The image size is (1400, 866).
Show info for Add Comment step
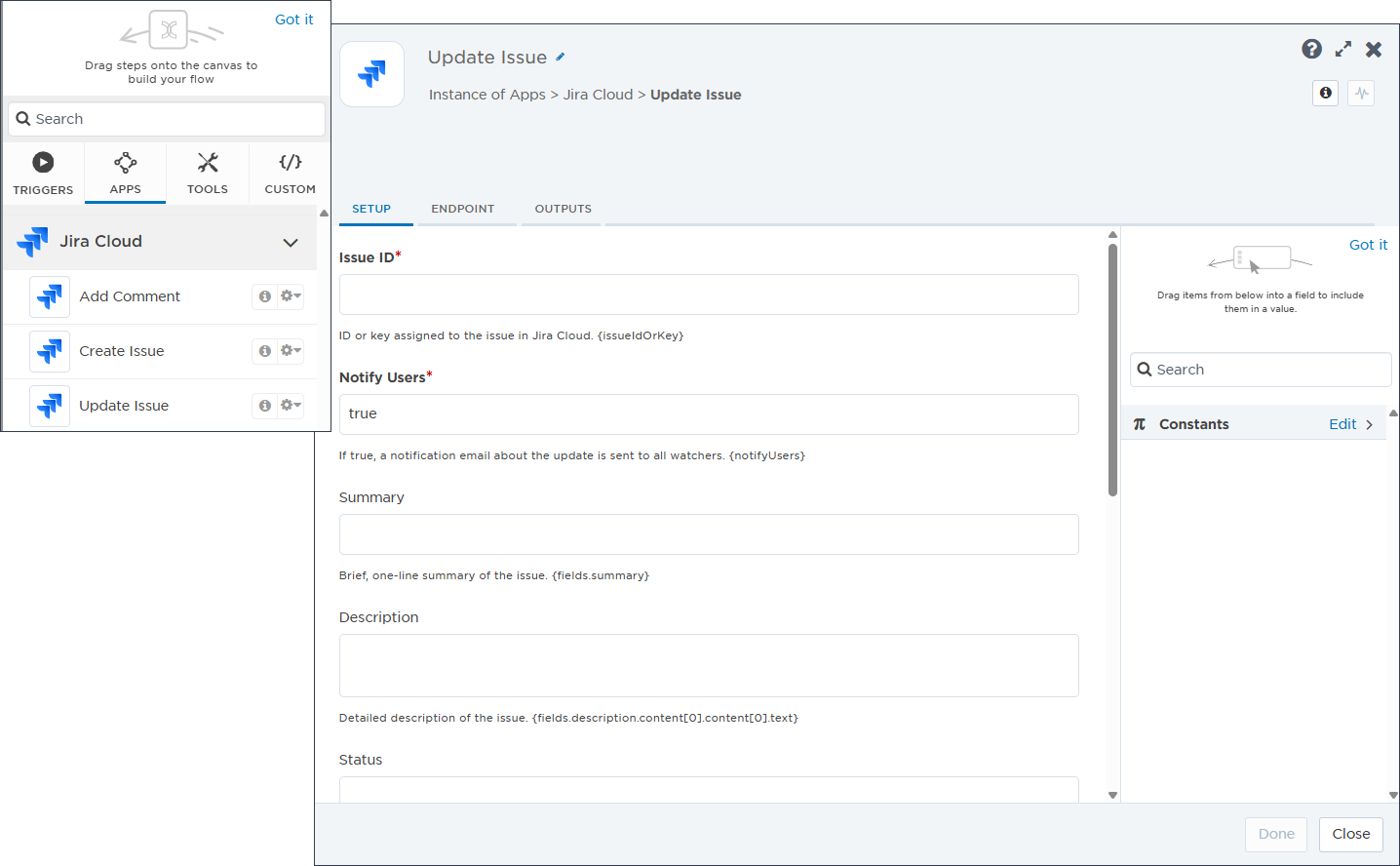tap(265, 296)
